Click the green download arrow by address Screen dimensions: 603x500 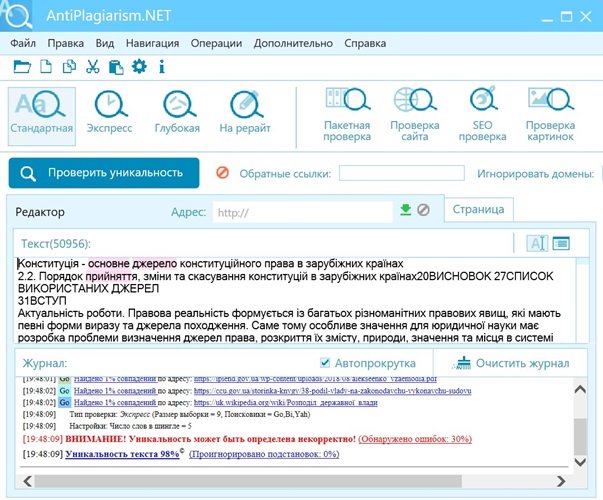tap(406, 210)
